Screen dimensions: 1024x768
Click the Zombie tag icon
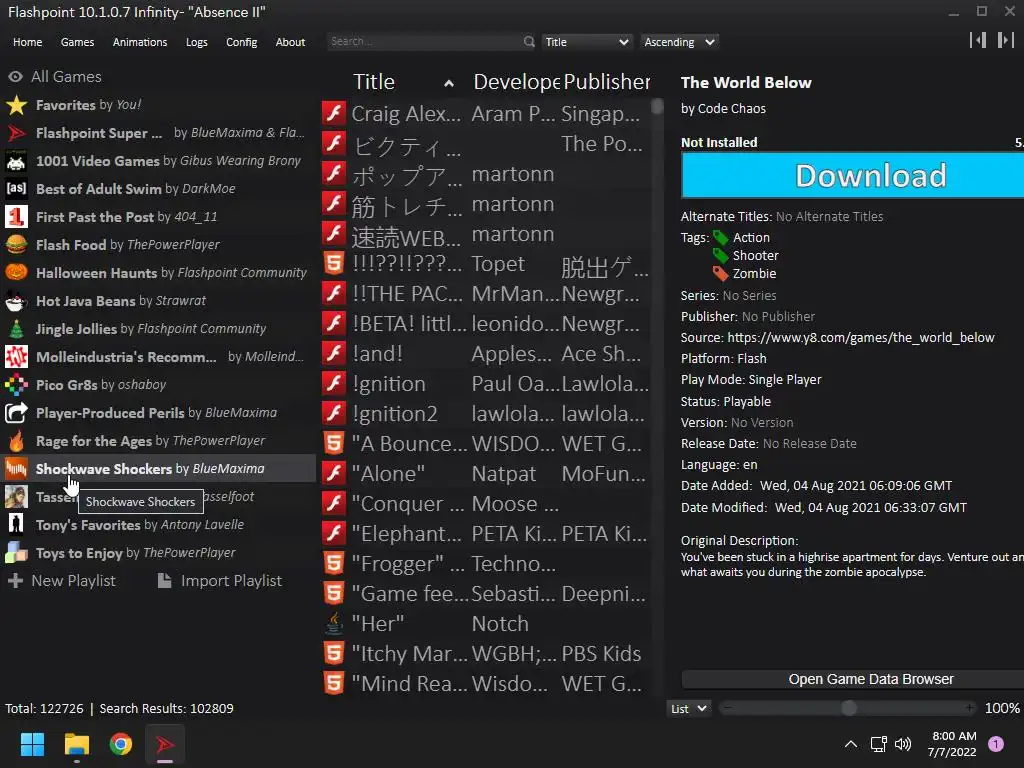pos(720,274)
